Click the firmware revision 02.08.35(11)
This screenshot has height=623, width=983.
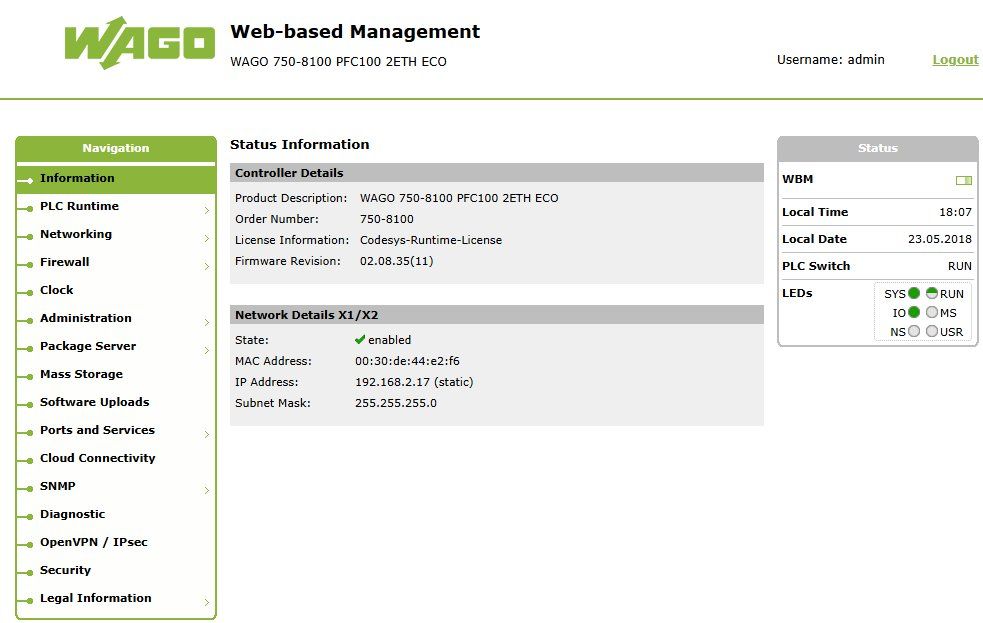(396, 261)
